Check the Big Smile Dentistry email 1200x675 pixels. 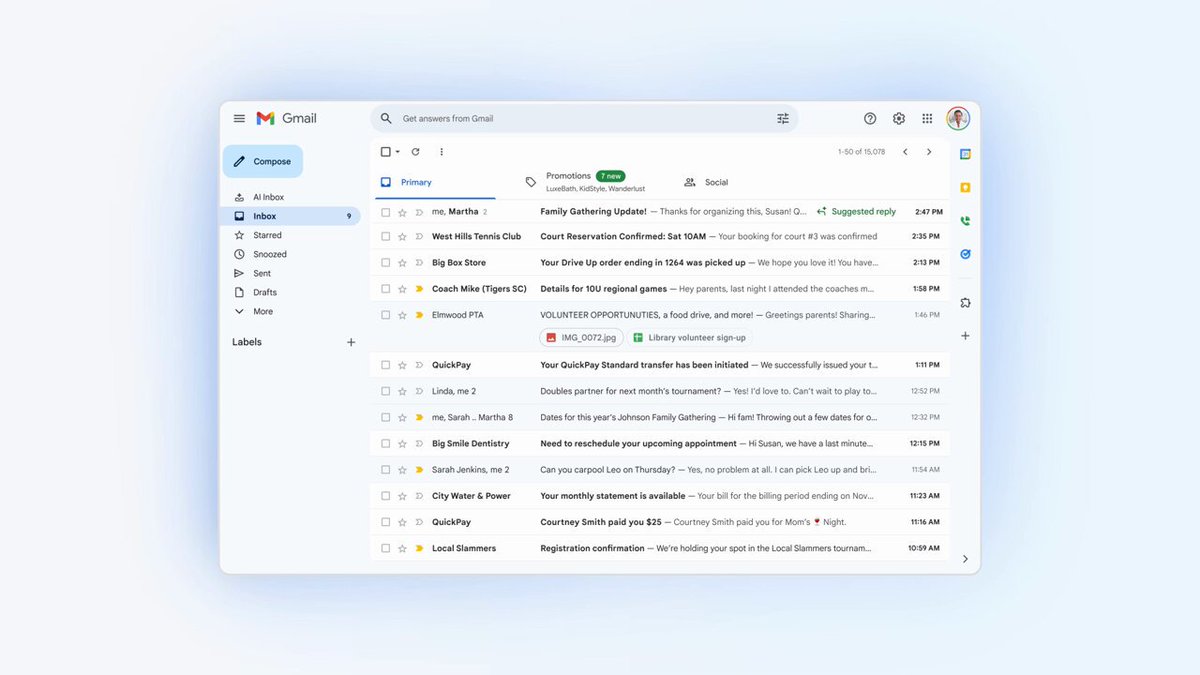pos(385,444)
